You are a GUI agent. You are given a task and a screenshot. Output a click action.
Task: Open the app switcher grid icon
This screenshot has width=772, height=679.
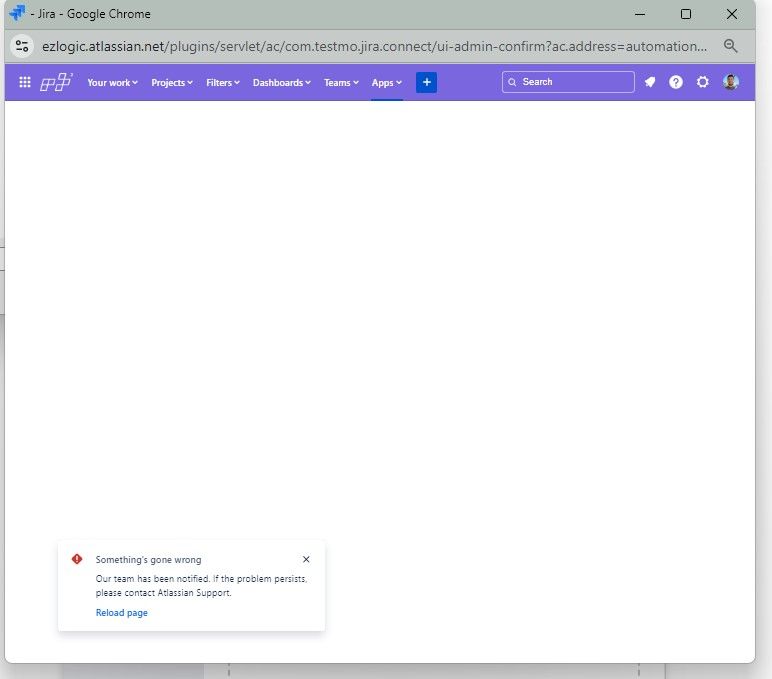point(25,82)
